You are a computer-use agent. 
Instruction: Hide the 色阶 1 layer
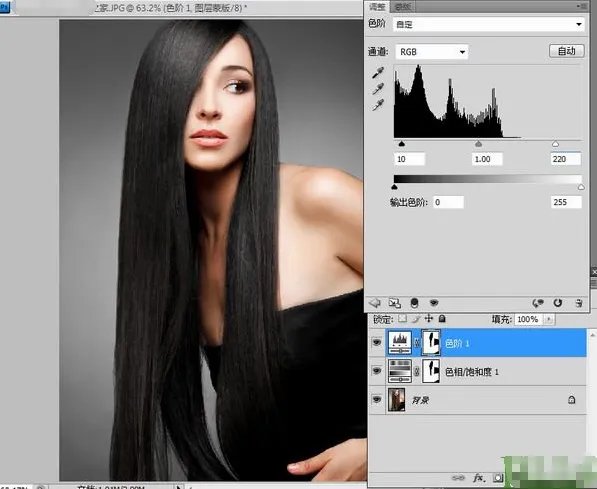(377, 342)
